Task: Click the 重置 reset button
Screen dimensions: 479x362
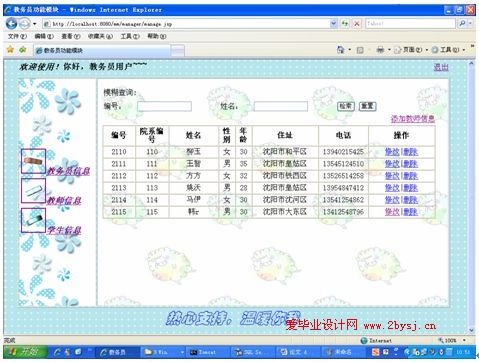Action: coord(367,106)
